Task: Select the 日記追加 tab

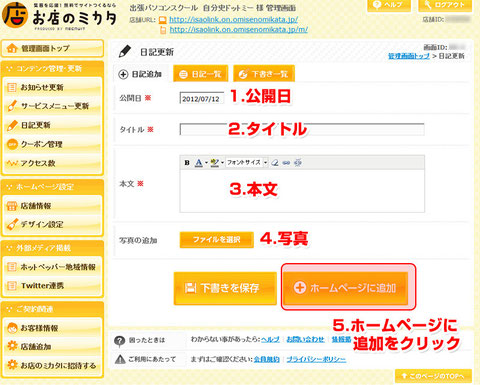Action: click(x=140, y=74)
